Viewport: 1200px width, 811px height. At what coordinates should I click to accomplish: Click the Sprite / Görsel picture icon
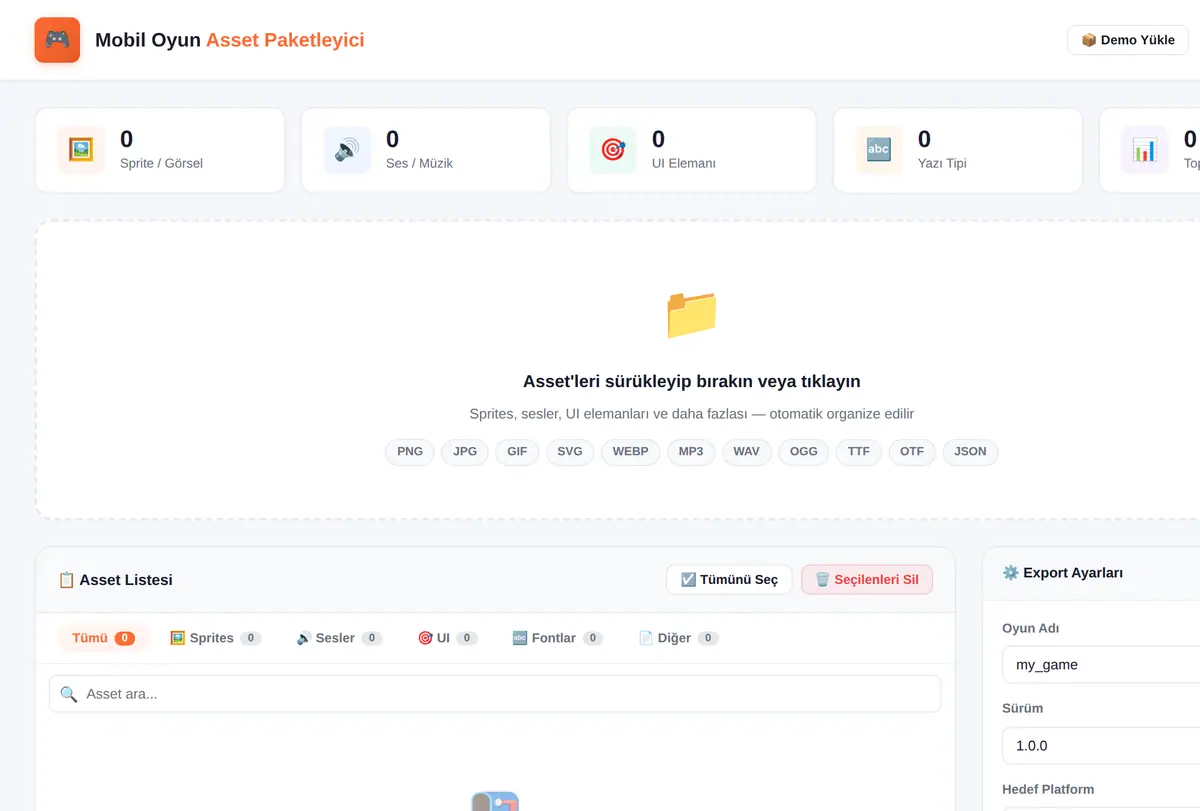pyautogui.click(x=81, y=150)
